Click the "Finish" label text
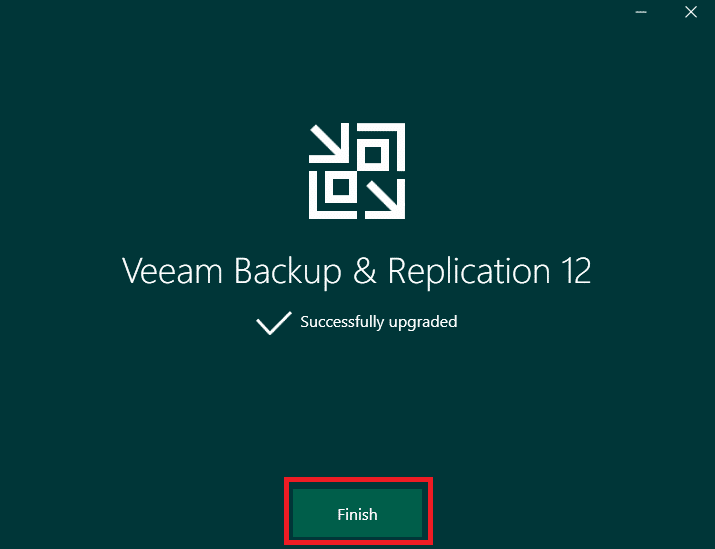This screenshot has width=715, height=549. pos(357,514)
